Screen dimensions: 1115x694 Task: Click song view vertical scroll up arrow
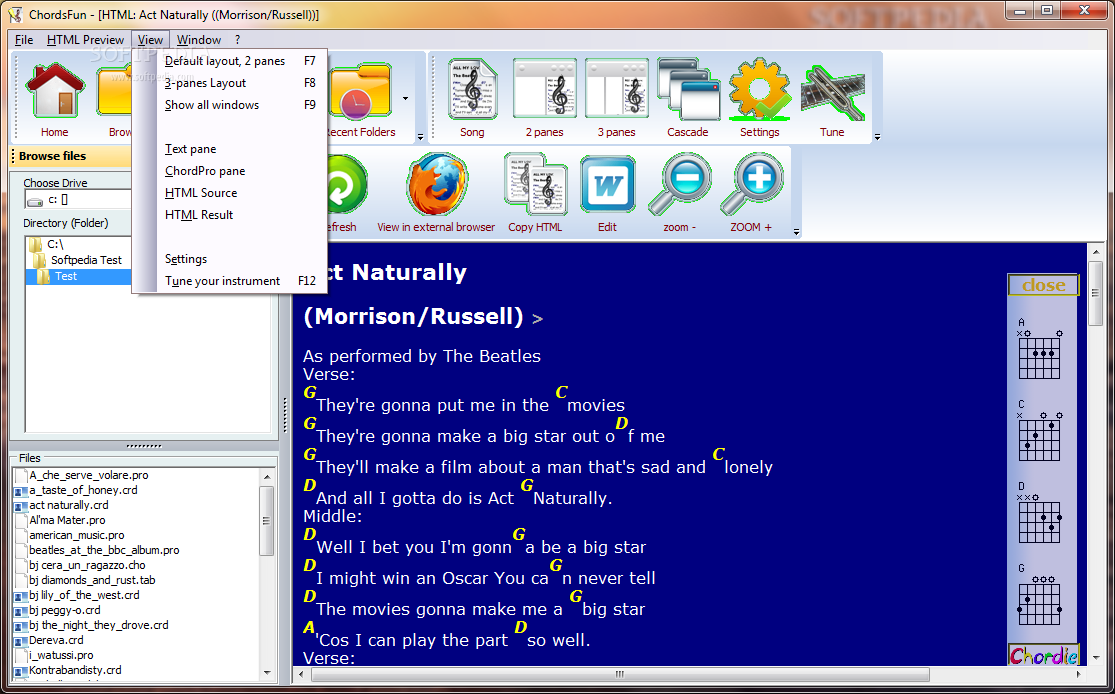click(x=1095, y=252)
